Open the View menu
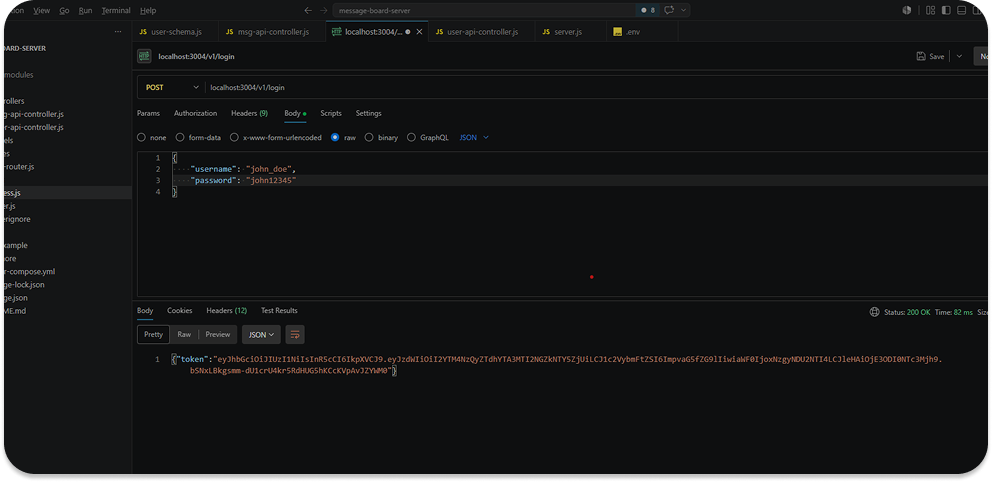 click(x=41, y=11)
